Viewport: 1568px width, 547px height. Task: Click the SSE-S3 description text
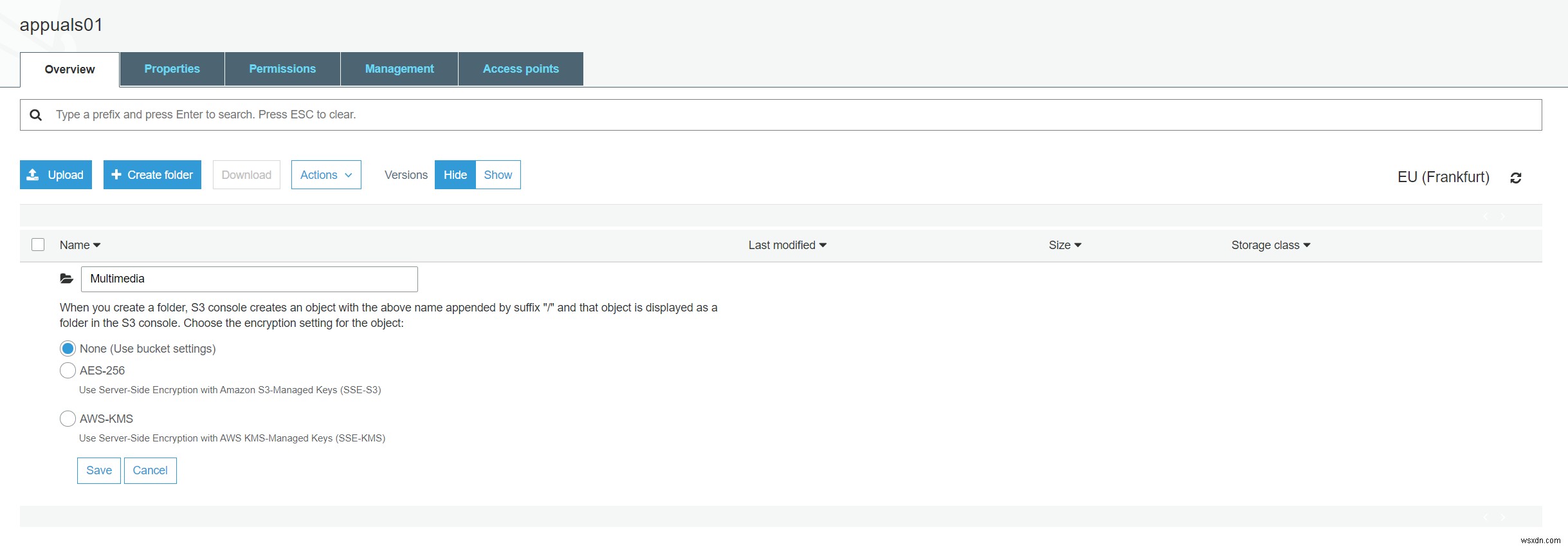point(230,390)
